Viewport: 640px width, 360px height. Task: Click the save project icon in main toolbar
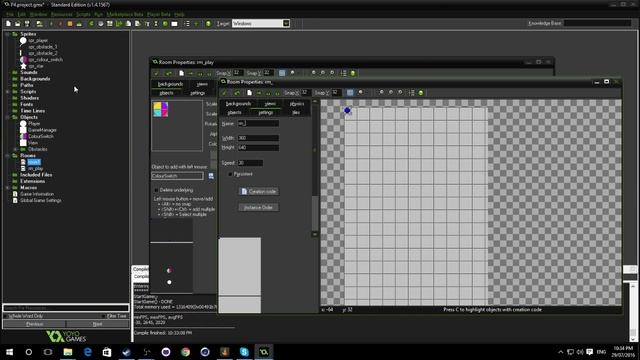(x=27, y=24)
